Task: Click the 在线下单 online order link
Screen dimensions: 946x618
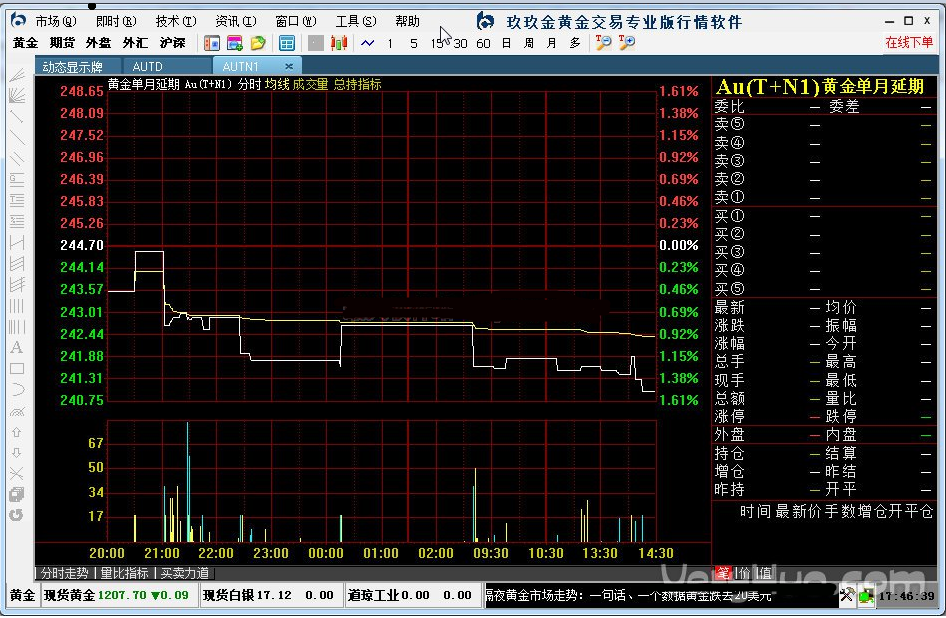Action: [908, 43]
